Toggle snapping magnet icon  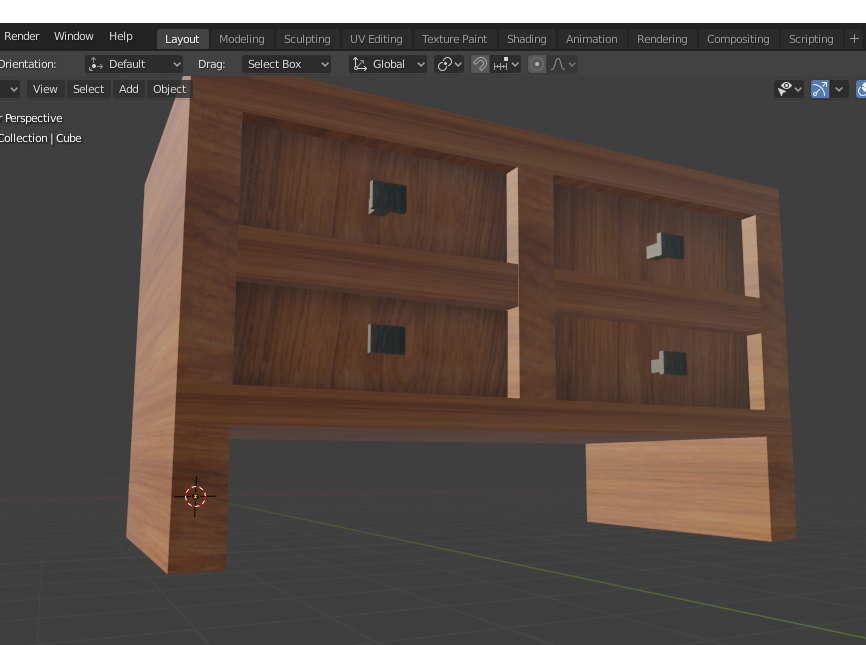(x=480, y=64)
